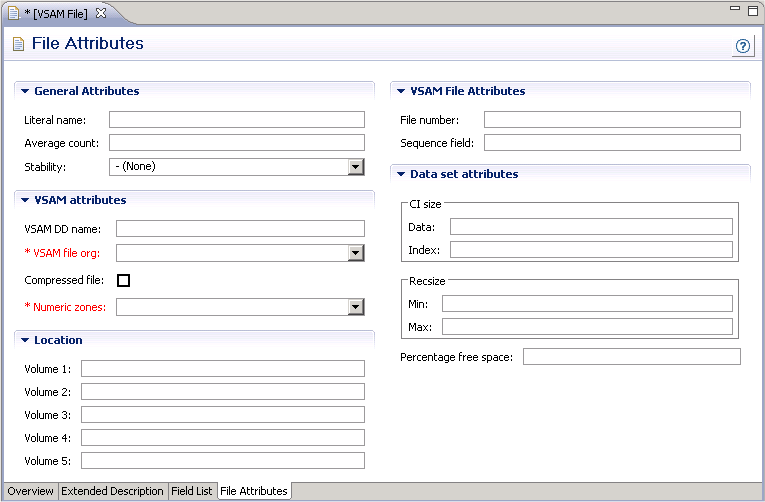The width and height of the screenshot is (765, 502).
Task: Collapse the VSAM attributes section
Action: pos(25,200)
